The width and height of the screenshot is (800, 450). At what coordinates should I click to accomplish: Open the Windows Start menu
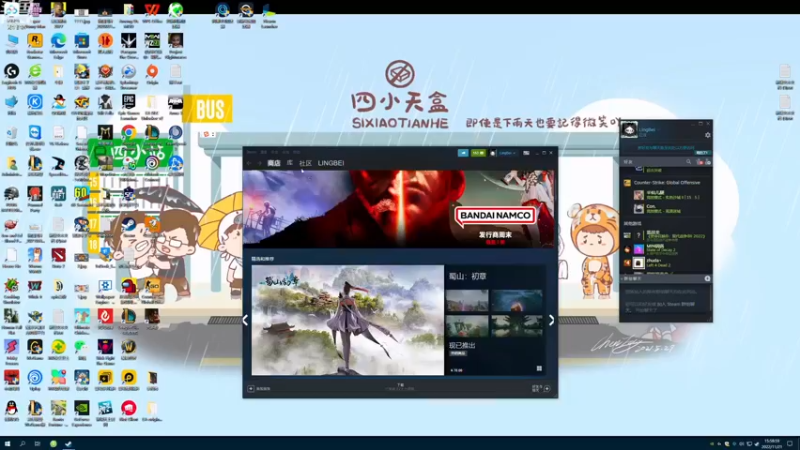pos(7,444)
